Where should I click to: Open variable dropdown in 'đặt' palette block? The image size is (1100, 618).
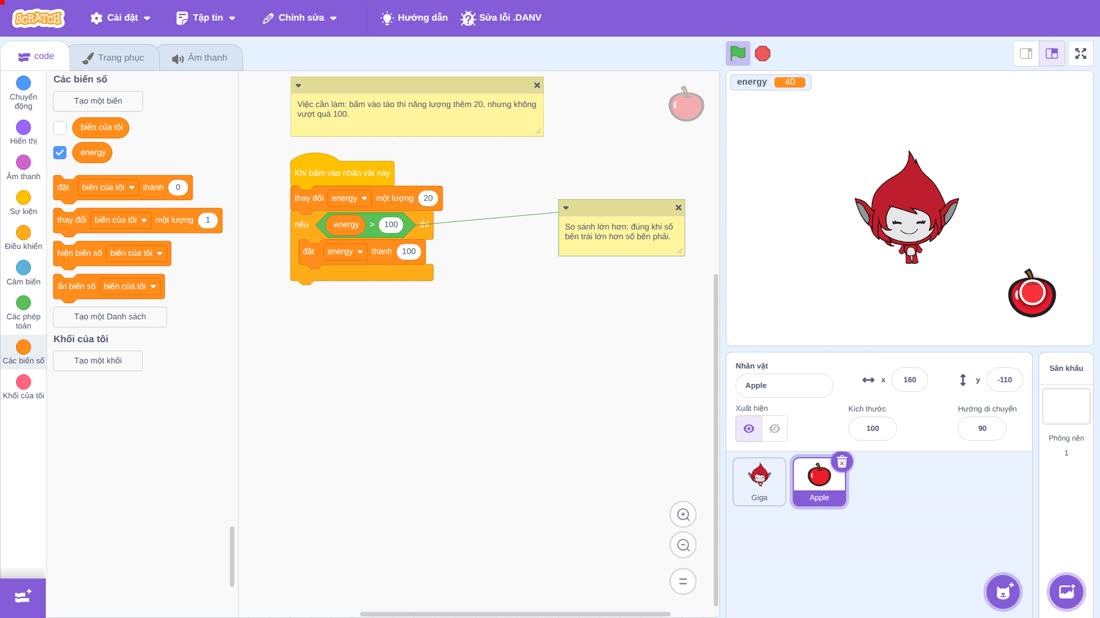tap(107, 187)
